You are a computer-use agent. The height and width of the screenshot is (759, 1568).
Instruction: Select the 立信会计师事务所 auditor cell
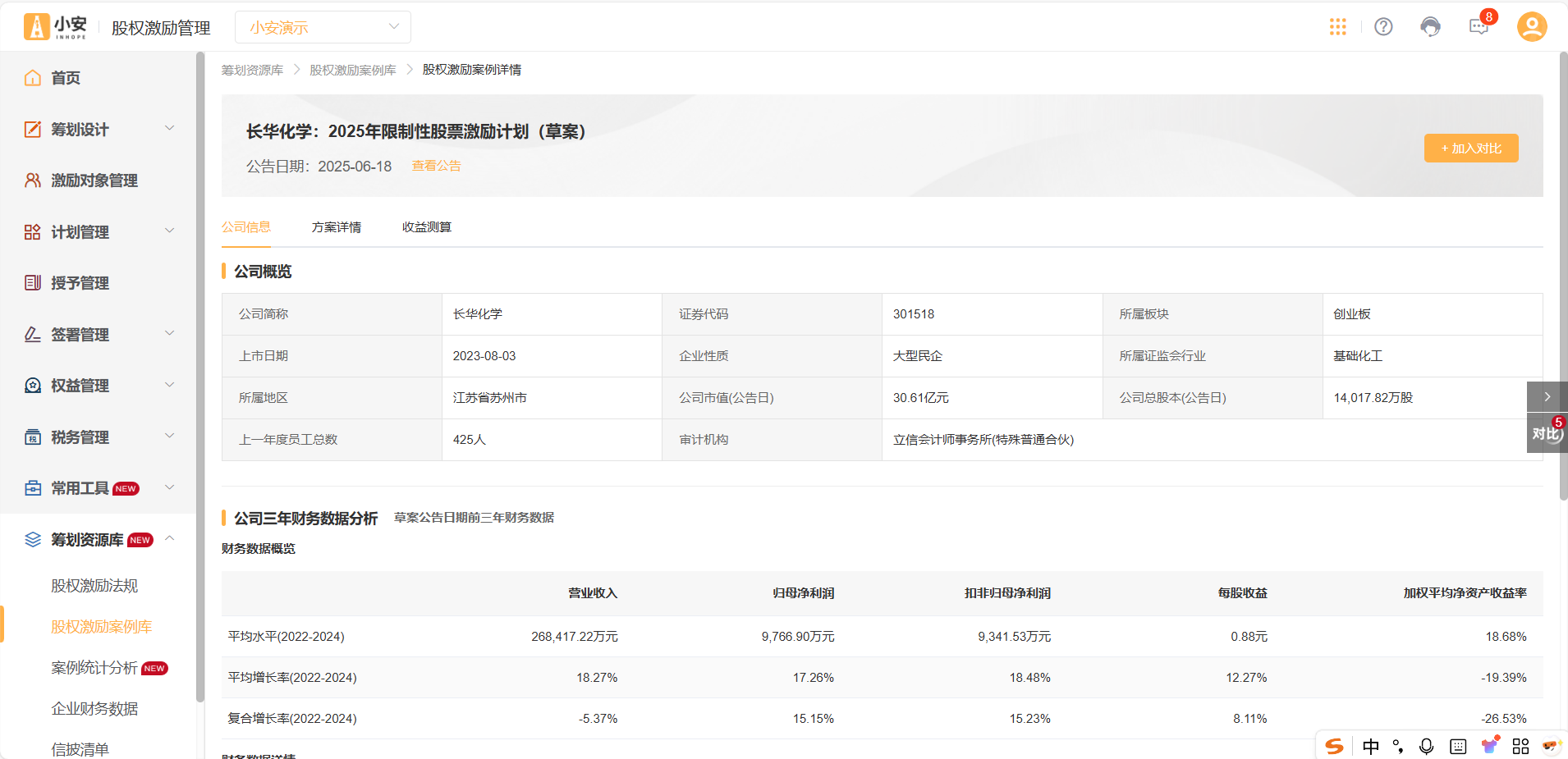pyautogui.click(x=1212, y=440)
